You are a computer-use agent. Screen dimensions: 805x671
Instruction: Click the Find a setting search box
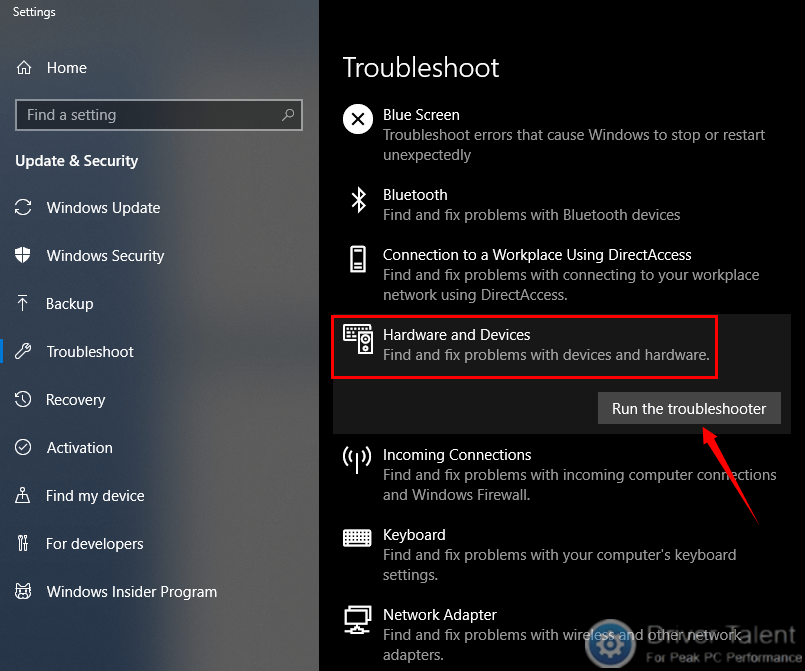(159, 115)
